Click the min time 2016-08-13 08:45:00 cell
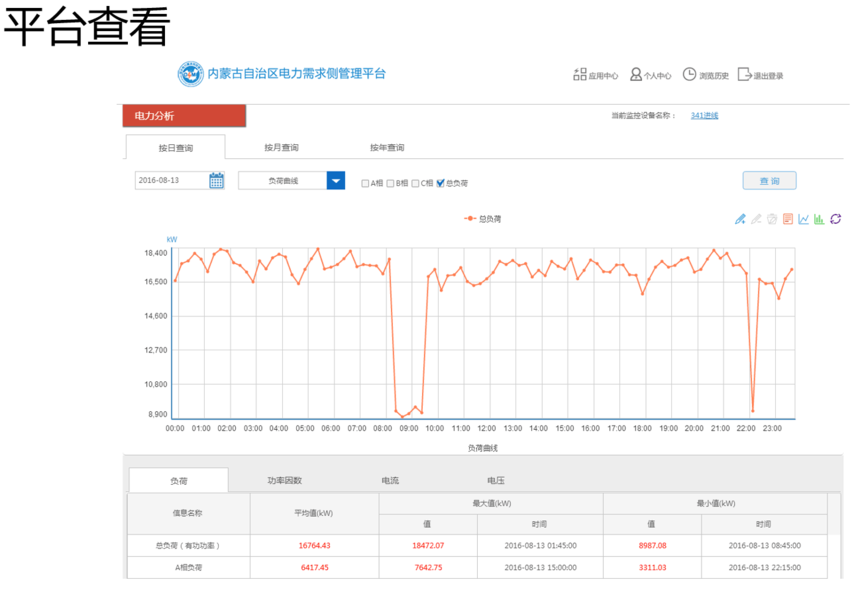Viewport: 860px width, 592px height. tap(765, 545)
